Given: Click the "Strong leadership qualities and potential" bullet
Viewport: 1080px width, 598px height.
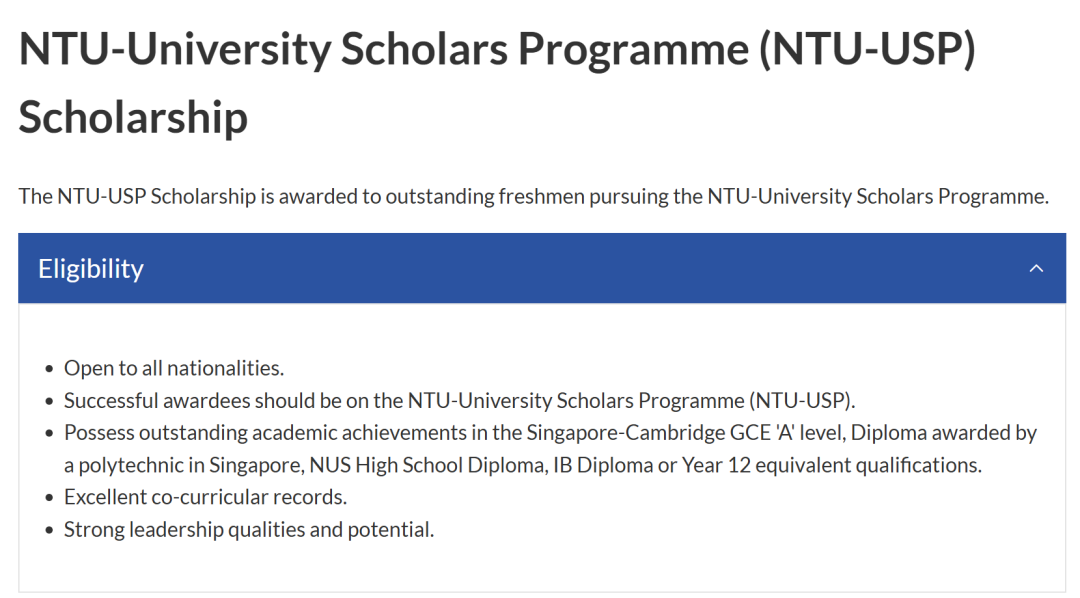Looking at the screenshot, I should pyautogui.click(x=249, y=529).
